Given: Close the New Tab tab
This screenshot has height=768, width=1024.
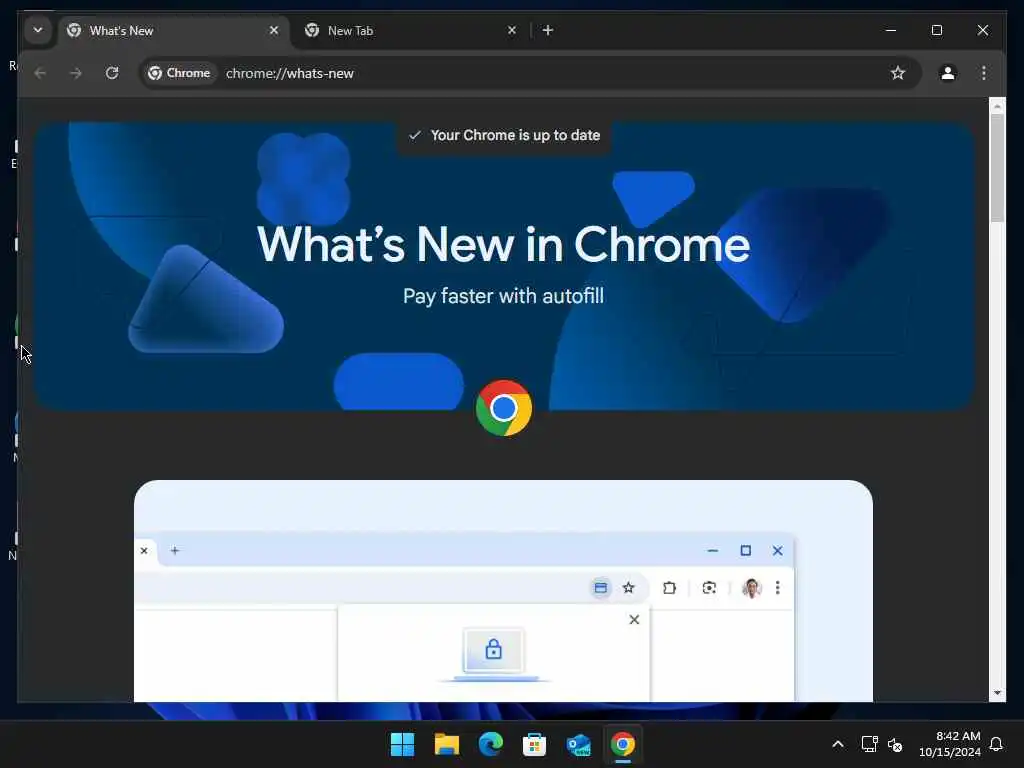Looking at the screenshot, I should [x=512, y=30].
